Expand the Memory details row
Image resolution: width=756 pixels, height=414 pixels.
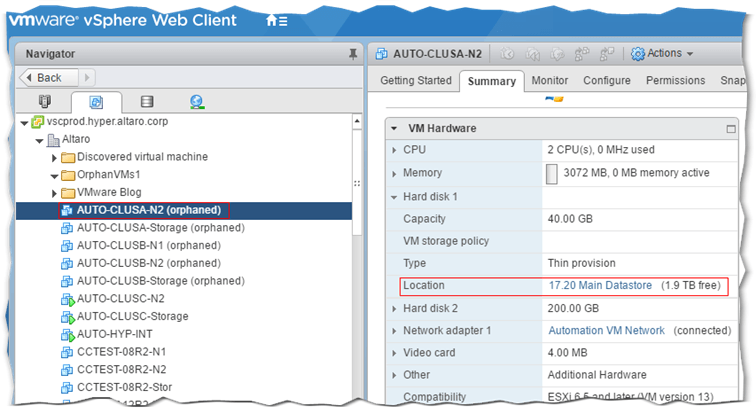[x=394, y=174]
